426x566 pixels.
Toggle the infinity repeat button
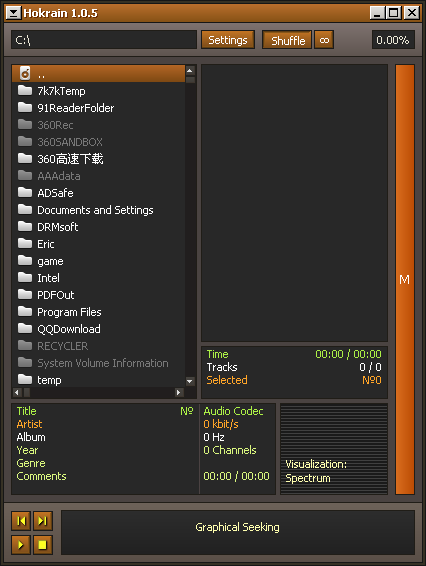324,40
